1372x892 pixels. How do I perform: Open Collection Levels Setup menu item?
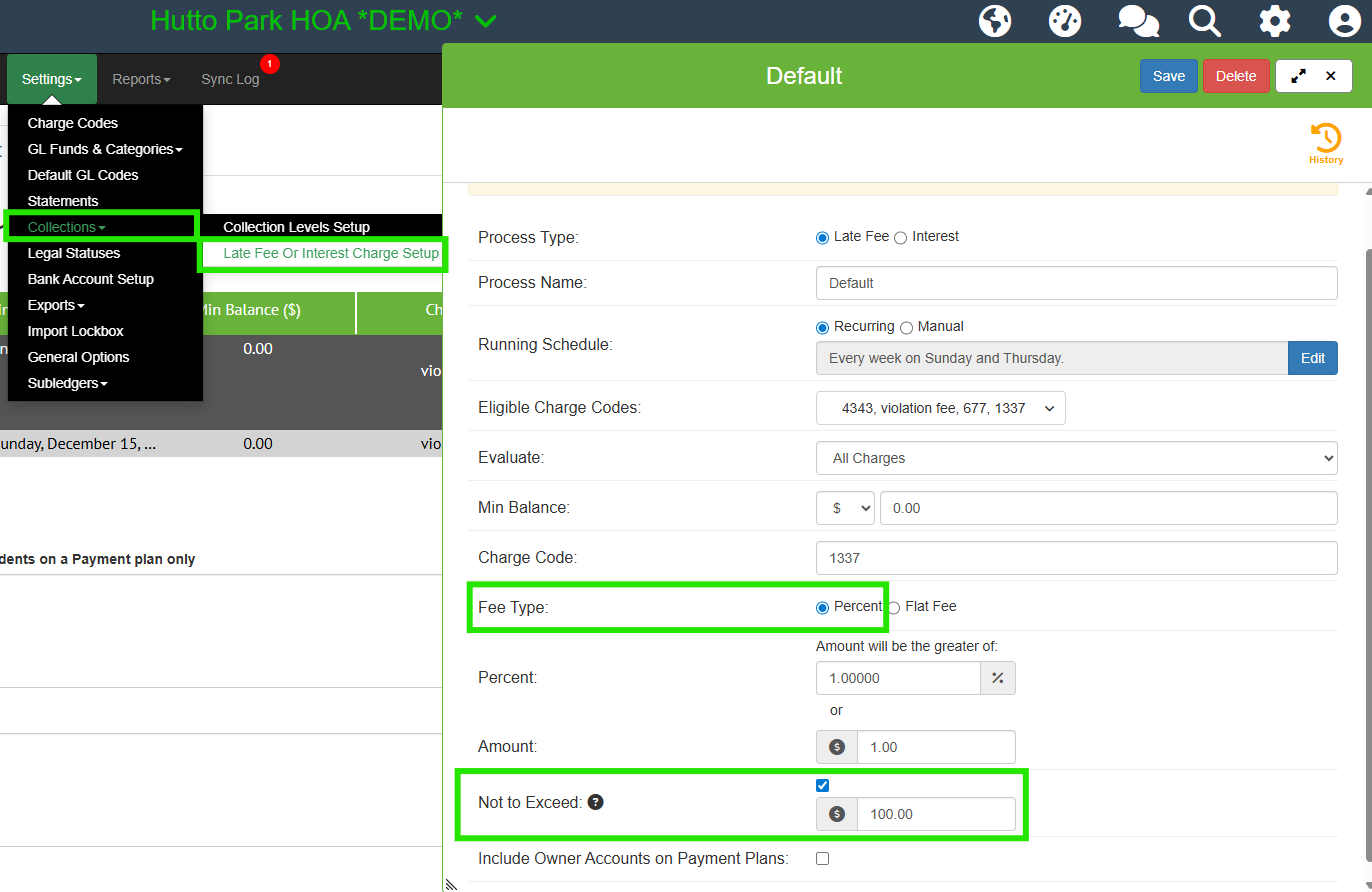[x=296, y=227]
